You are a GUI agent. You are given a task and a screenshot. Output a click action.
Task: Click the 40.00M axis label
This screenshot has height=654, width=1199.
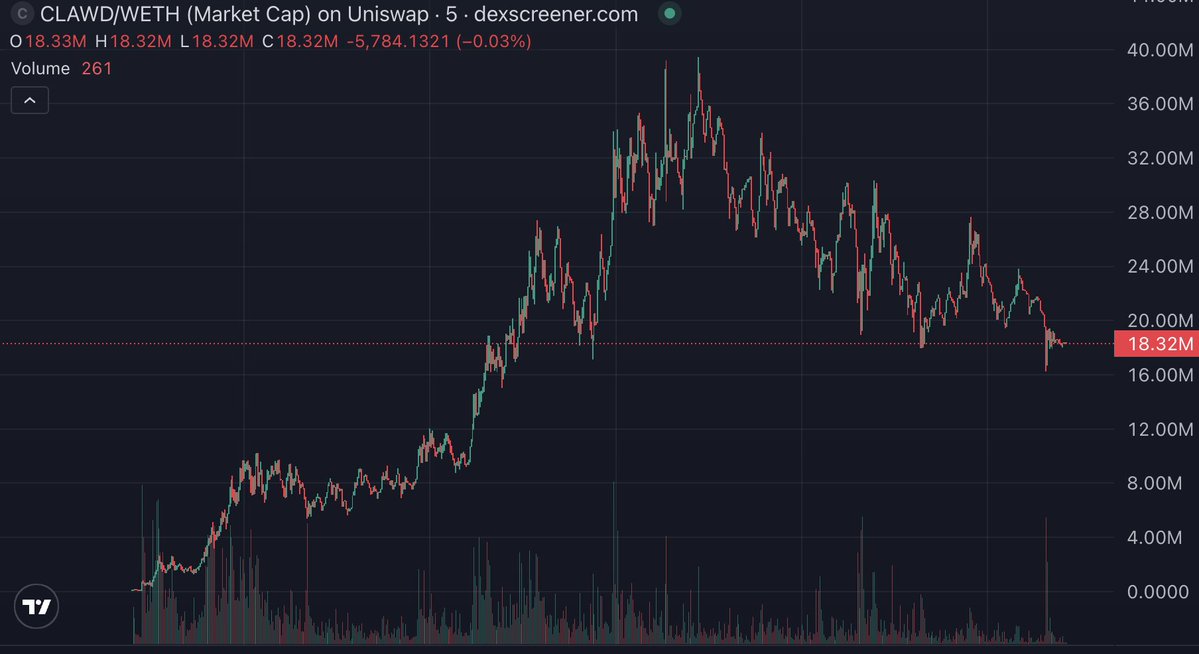coord(1159,50)
